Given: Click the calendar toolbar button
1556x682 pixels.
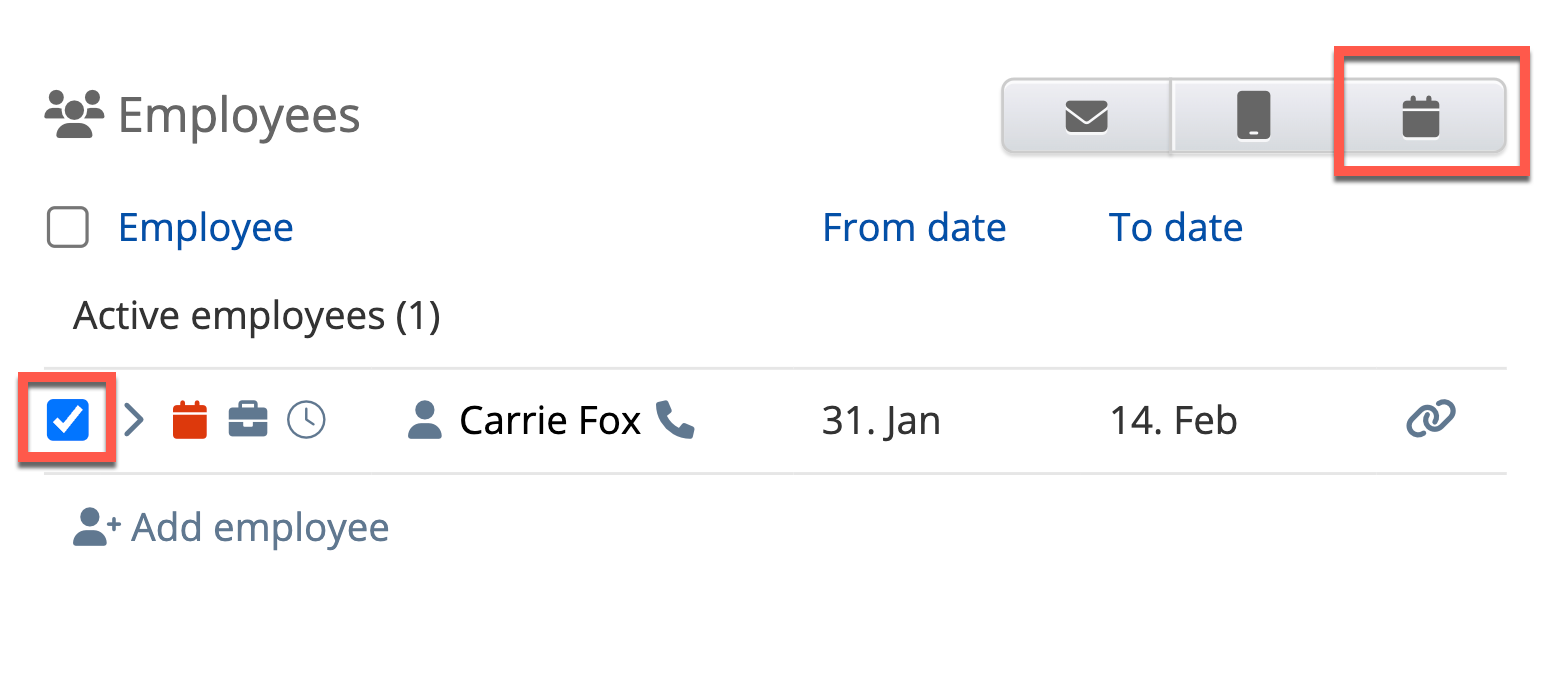Looking at the screenshot, I should point(1420,117).
